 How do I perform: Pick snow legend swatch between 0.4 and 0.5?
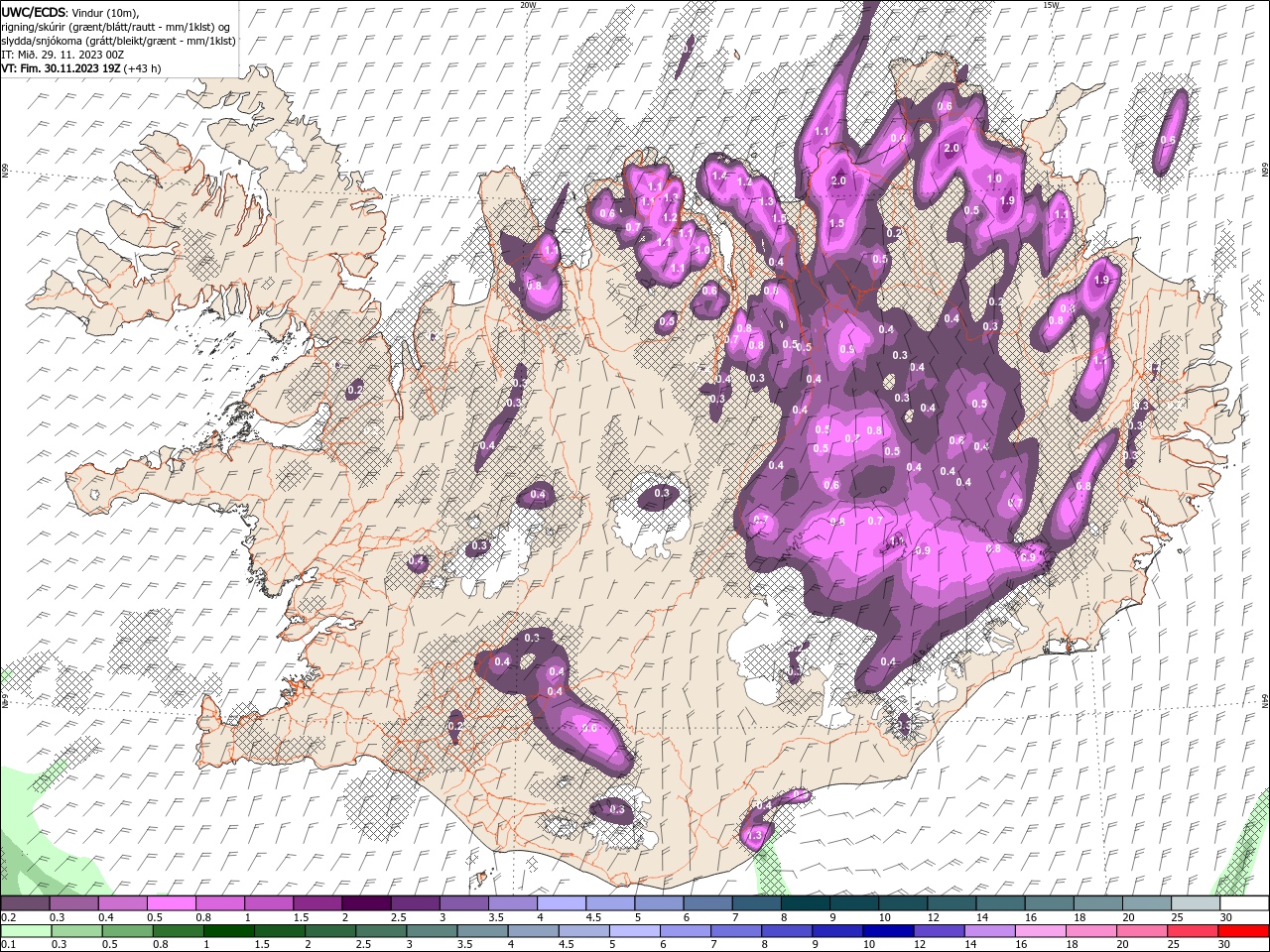pyautogui.click(x=122, y=902)
